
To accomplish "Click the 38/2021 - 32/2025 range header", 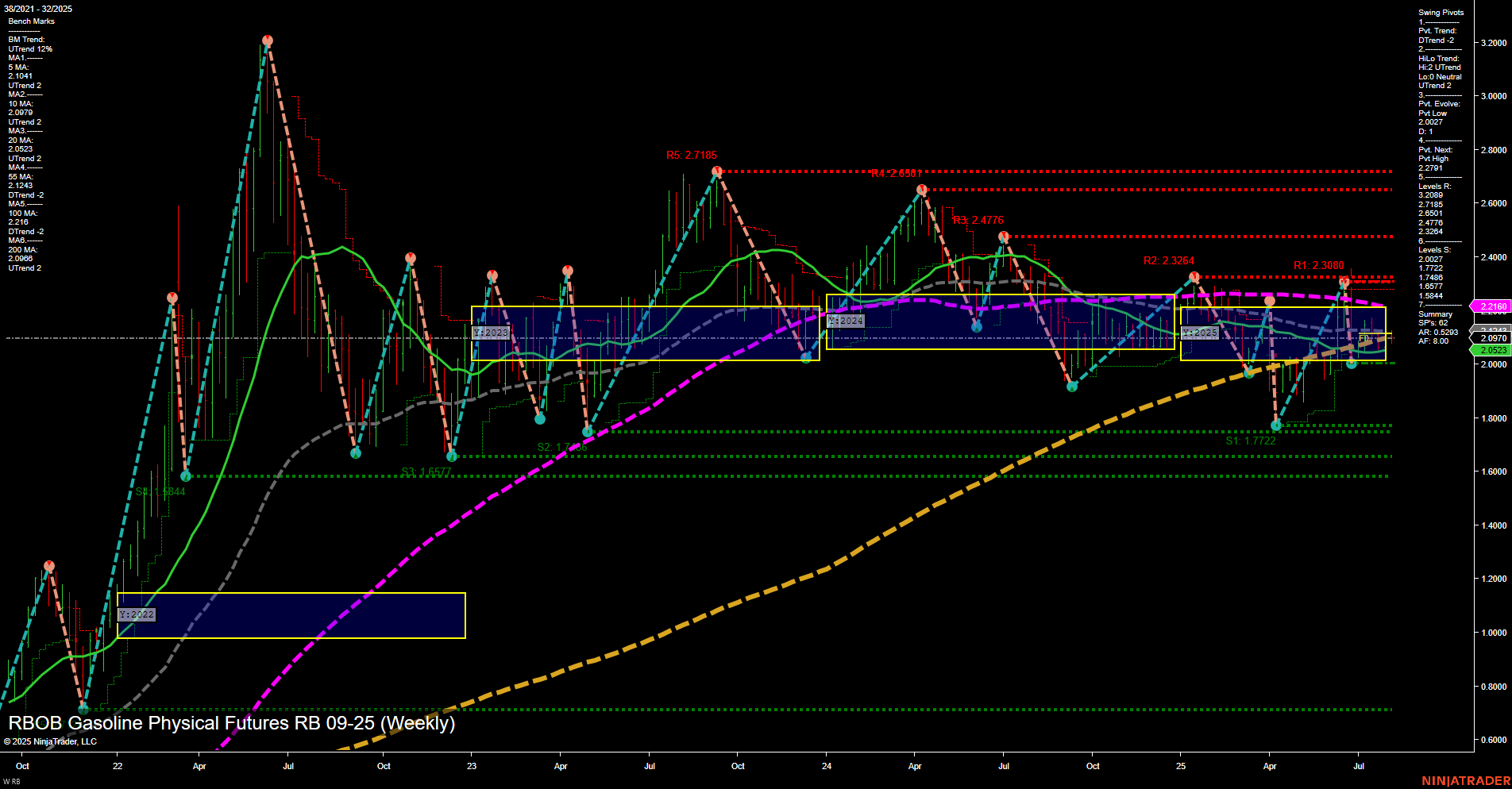I will 37,8.
